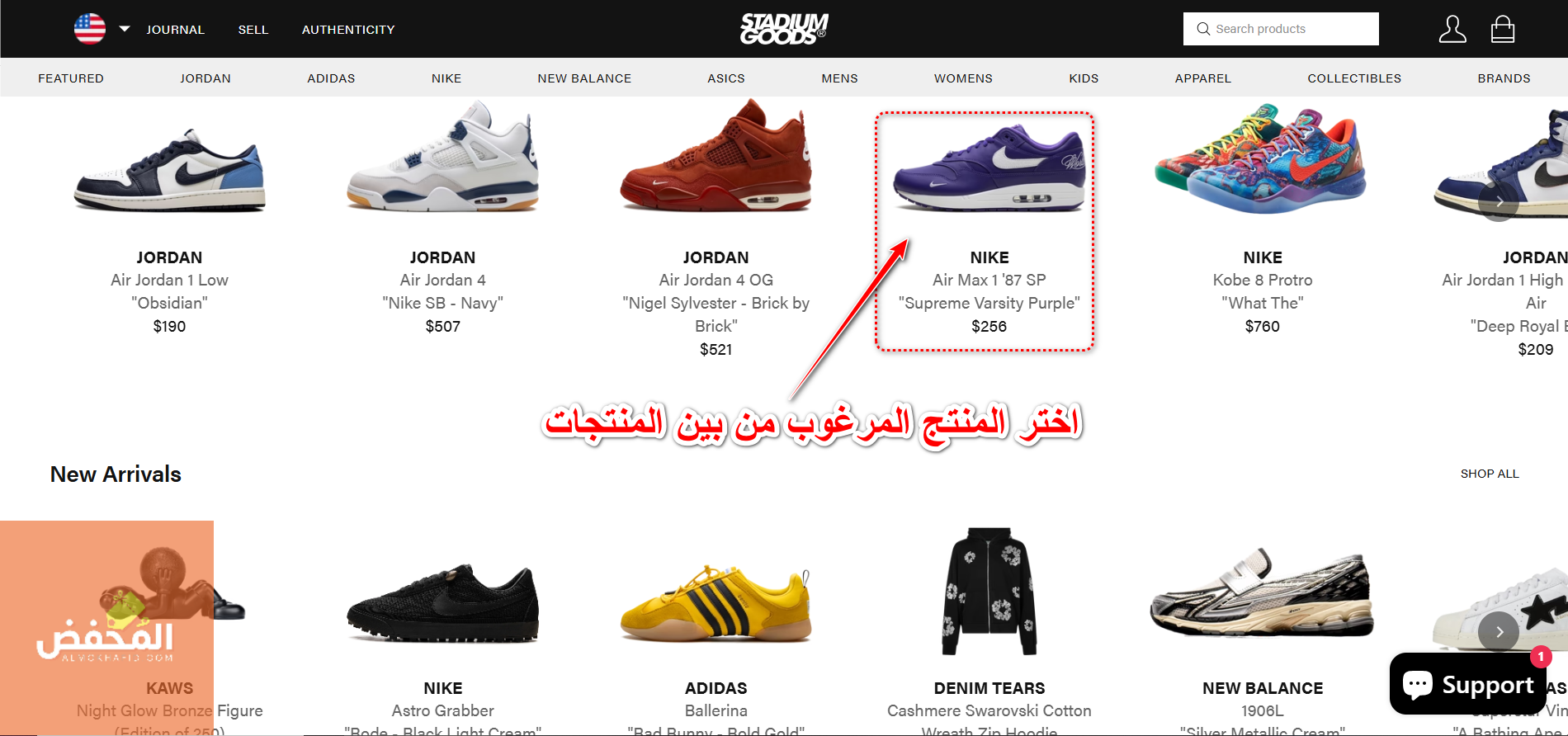1568x736 pixels.
Task: Open the BRANDS navigation menu
Action: point(1504,78)
